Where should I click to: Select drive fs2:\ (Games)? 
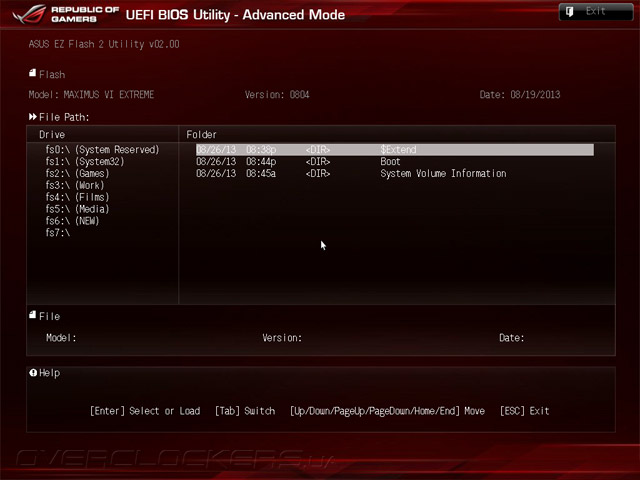[x=77, y=173]
